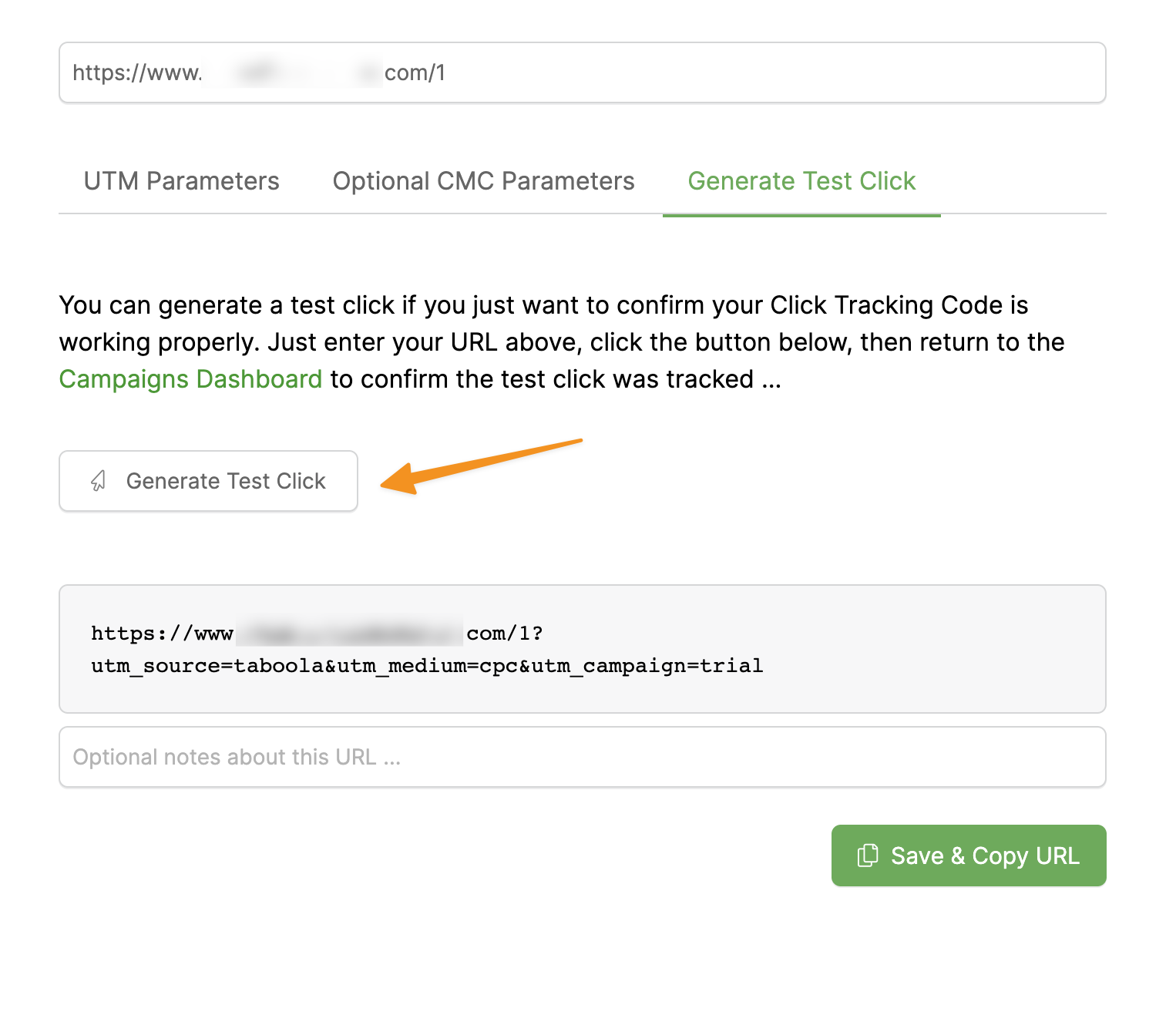Viewport: 1176px width, 1022px height.
Task: Select the Generate Test Click tab
Action: [x=801, y=181]
